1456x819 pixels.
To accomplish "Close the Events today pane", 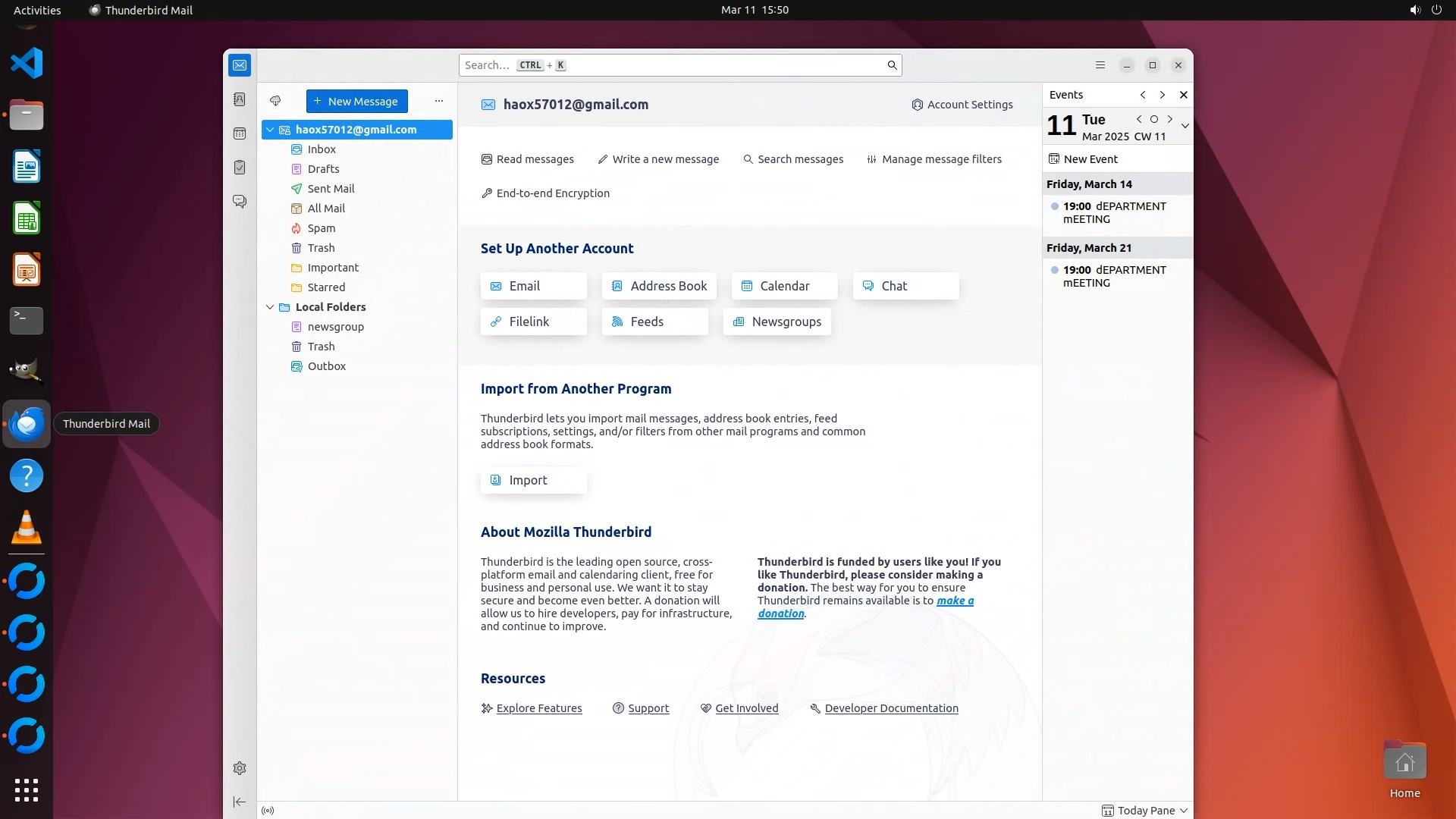I will tap(1183, 95).
